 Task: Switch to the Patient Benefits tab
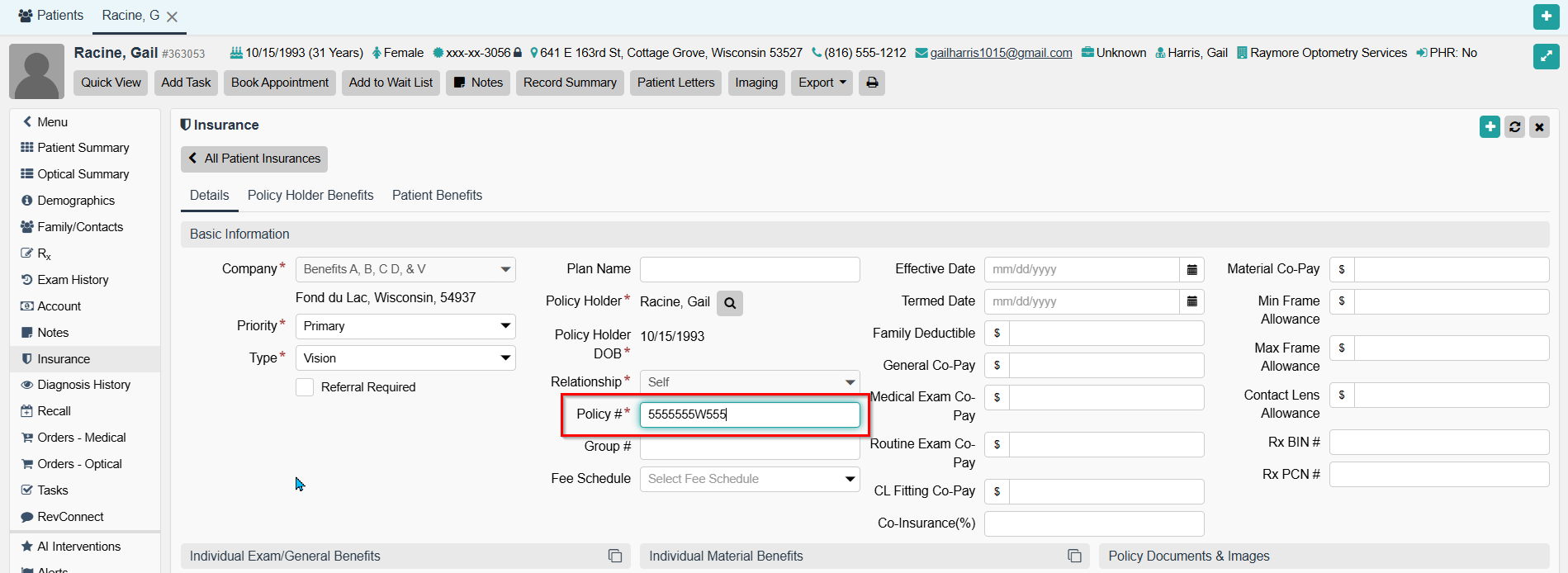437,196
